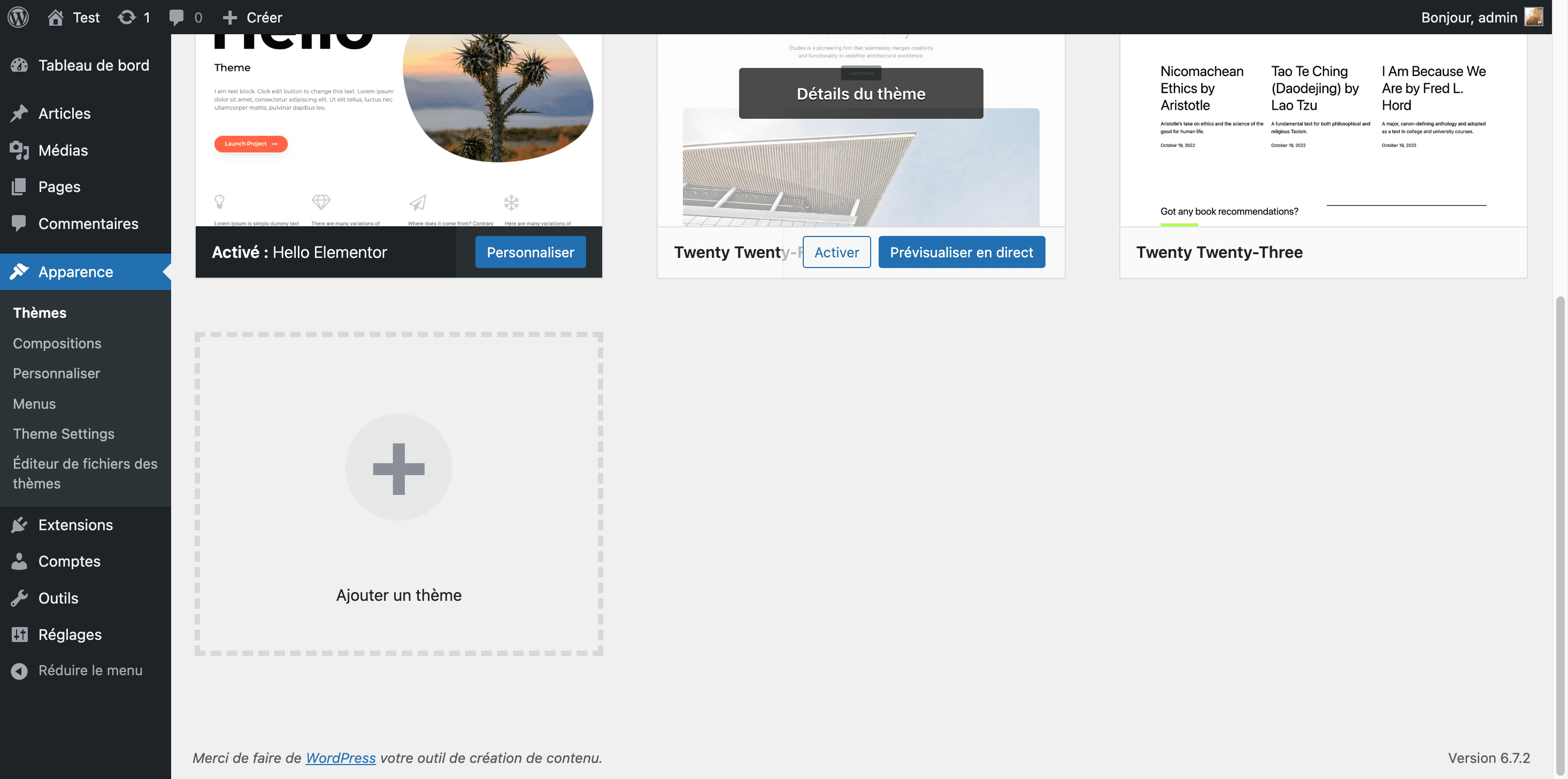Open the Test site name menu

[73, 17]
